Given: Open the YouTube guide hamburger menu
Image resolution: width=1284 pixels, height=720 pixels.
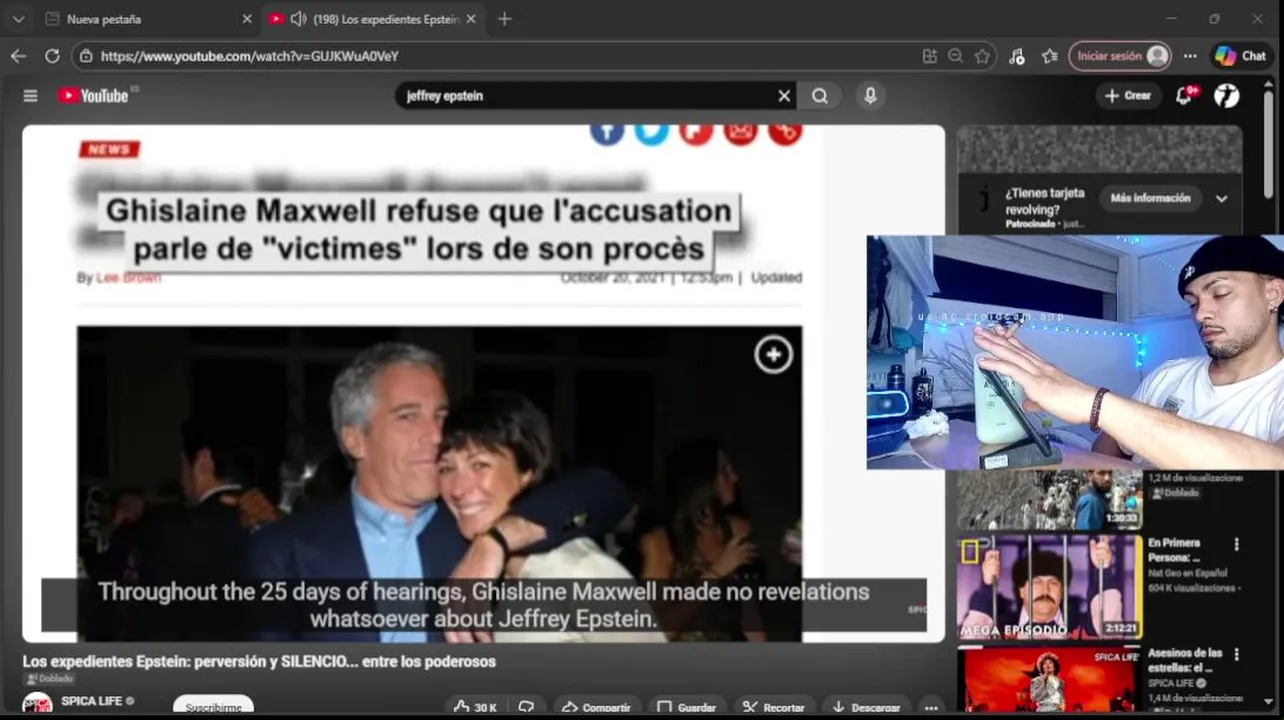Looking at the screenshot, I should coord(30,96).
